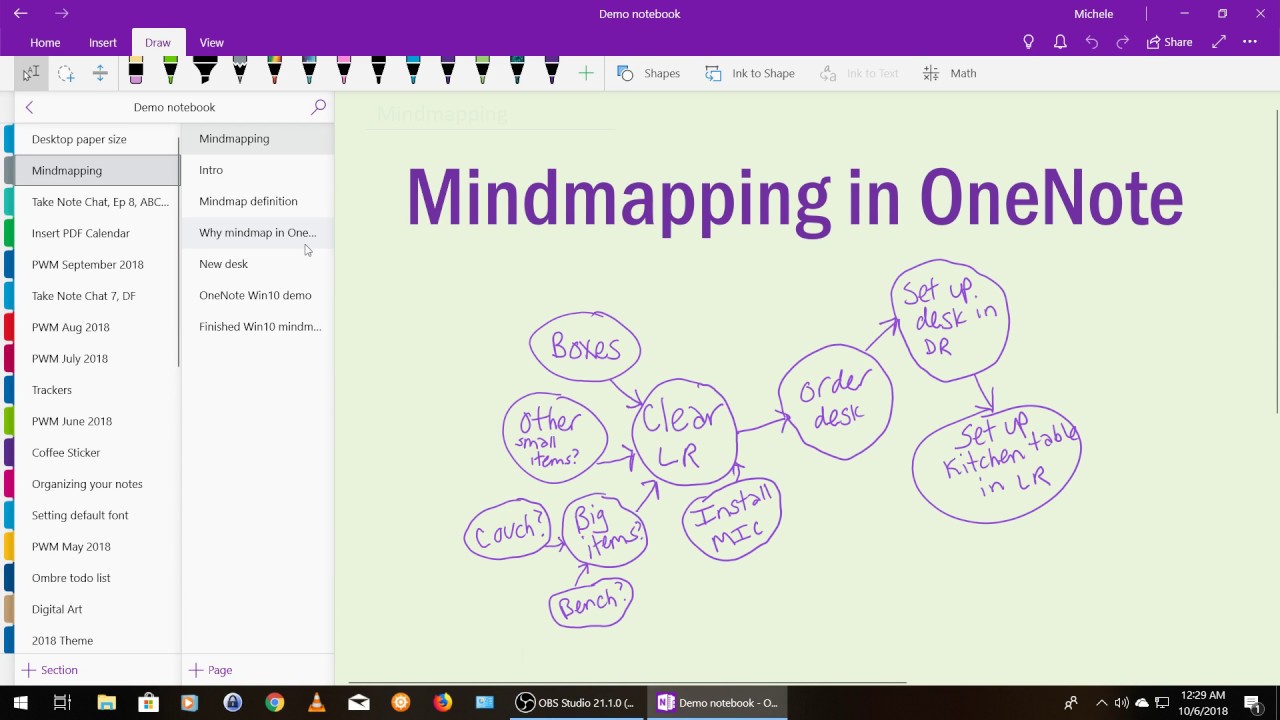Pick the wide black highlighter
The height and width of the screenshot is (720, 1280).
click(x=205, y=71)
